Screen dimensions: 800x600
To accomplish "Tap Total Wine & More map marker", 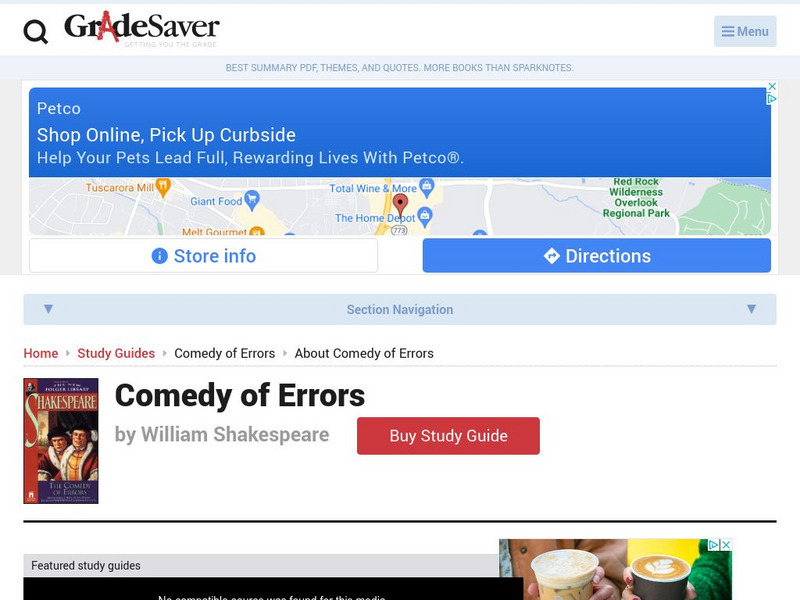I will (427, 187).
